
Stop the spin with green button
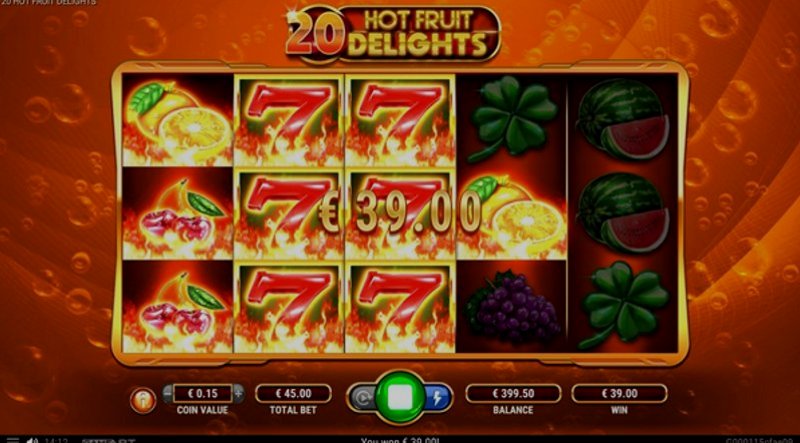(400, 398)
